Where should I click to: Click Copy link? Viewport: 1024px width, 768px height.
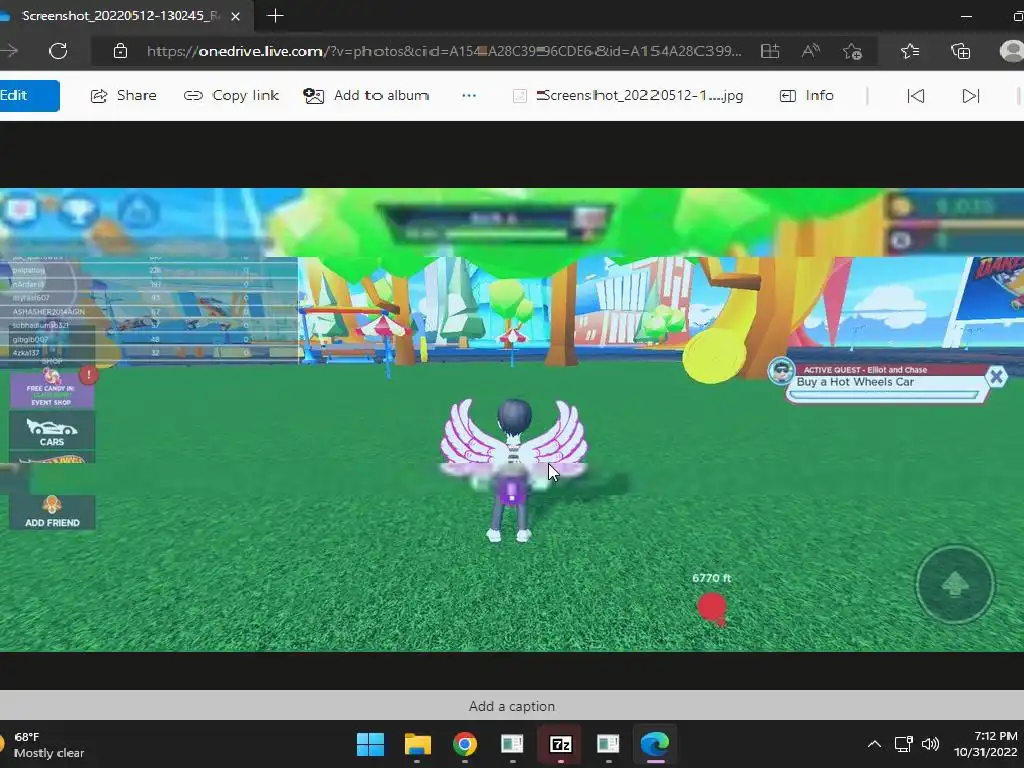(231, 95)
